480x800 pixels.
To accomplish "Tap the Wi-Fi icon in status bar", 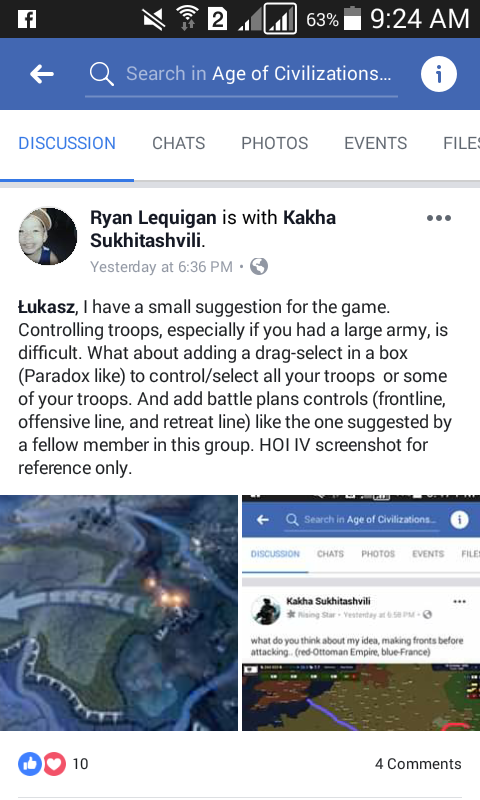I will [187, 19].
